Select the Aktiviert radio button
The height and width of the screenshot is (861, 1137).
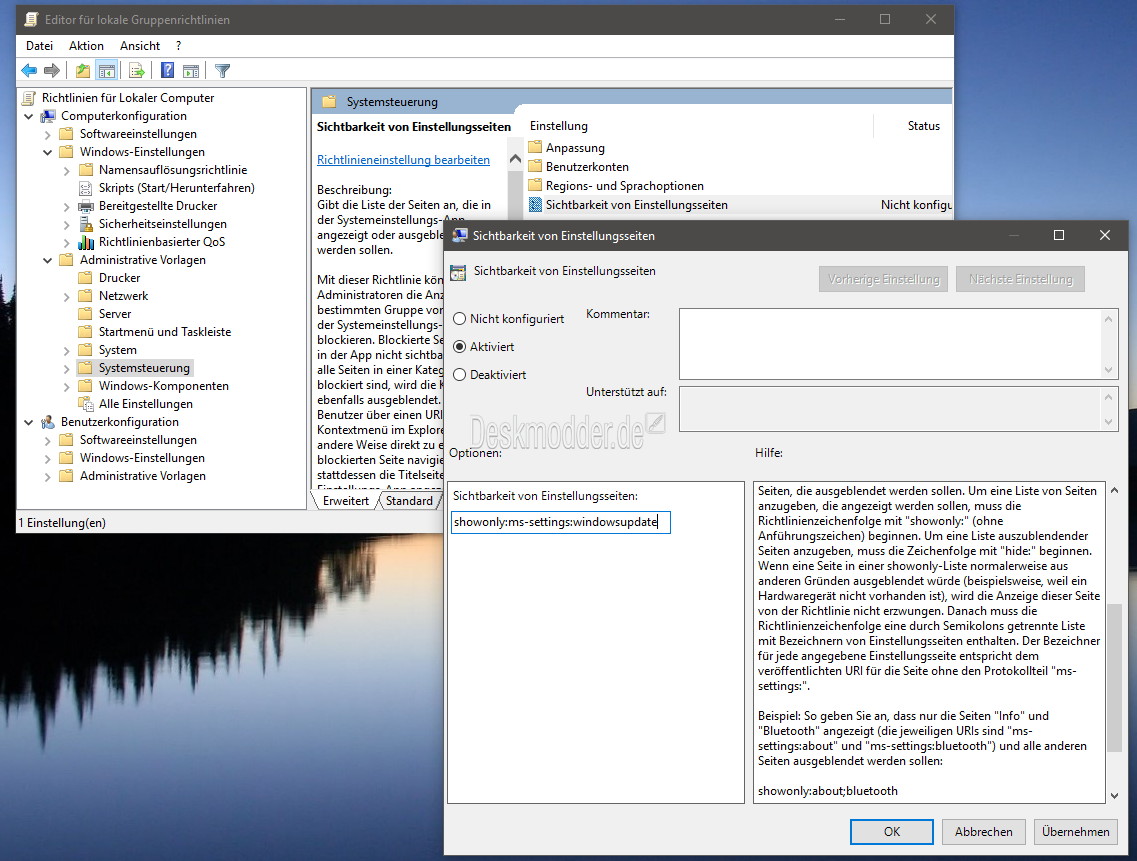[x=459, y=347]
